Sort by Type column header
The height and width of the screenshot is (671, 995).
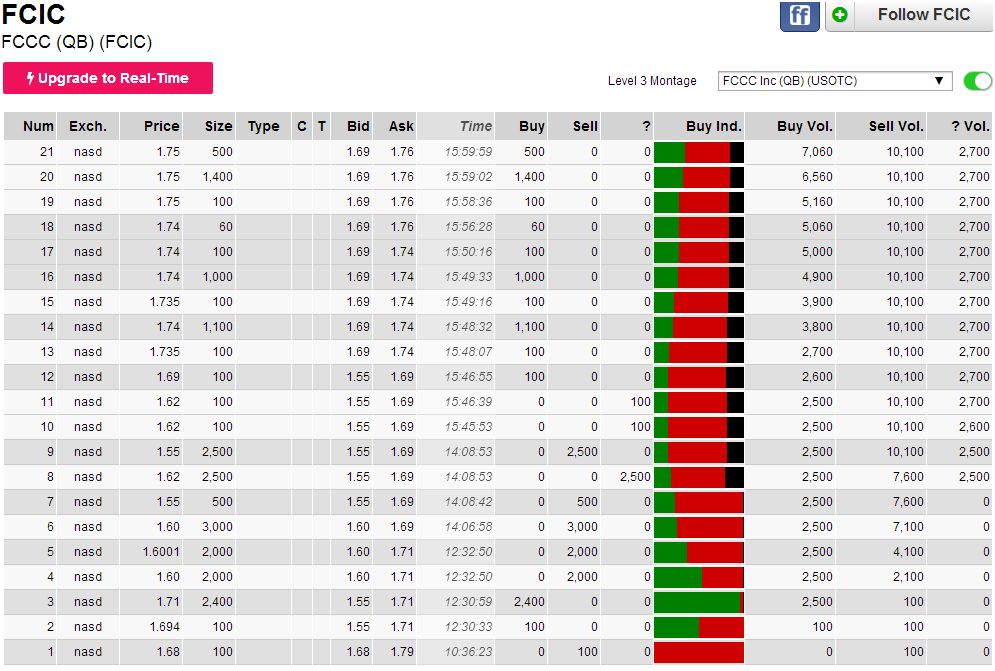pyautogui.click(x=263, y=126)
